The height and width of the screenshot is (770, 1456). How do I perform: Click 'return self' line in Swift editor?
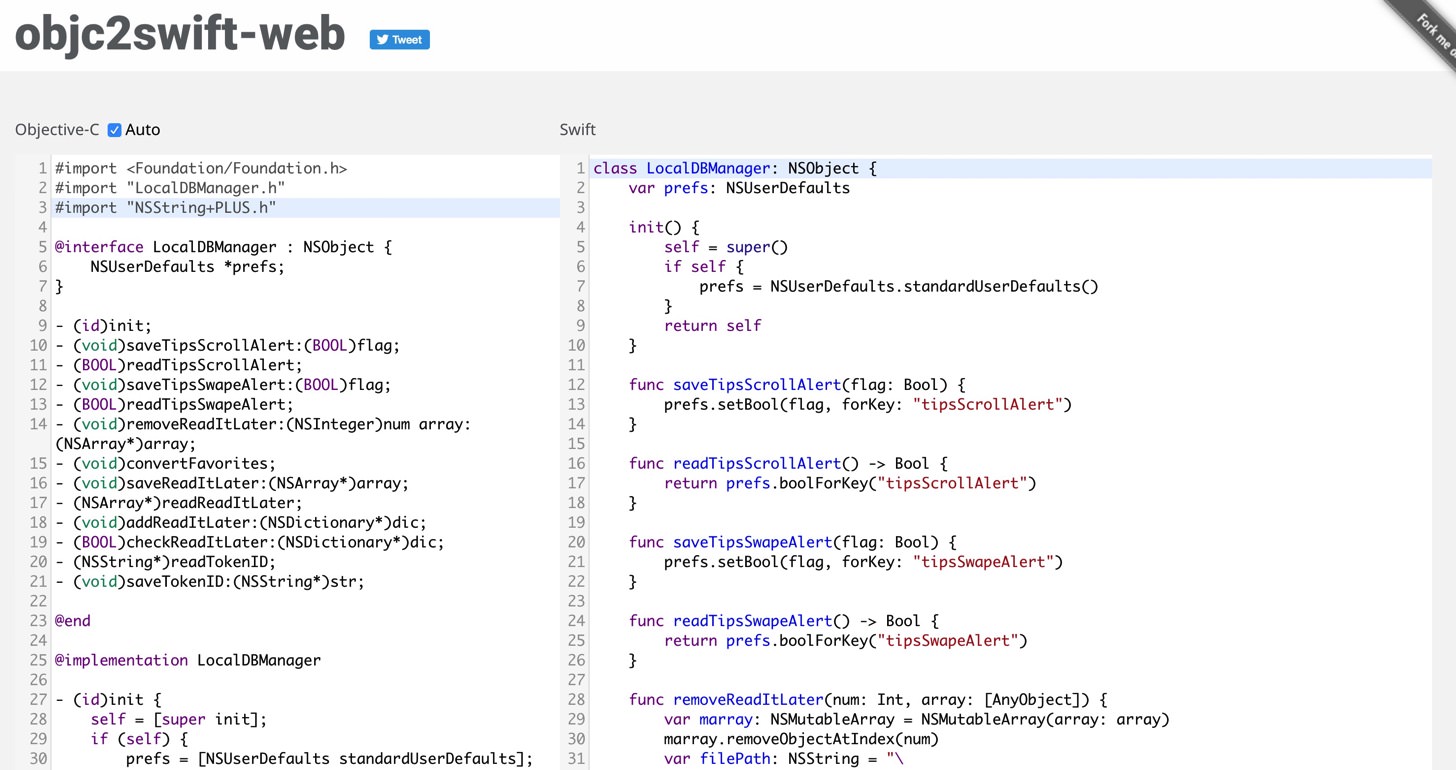click(712, 326)
